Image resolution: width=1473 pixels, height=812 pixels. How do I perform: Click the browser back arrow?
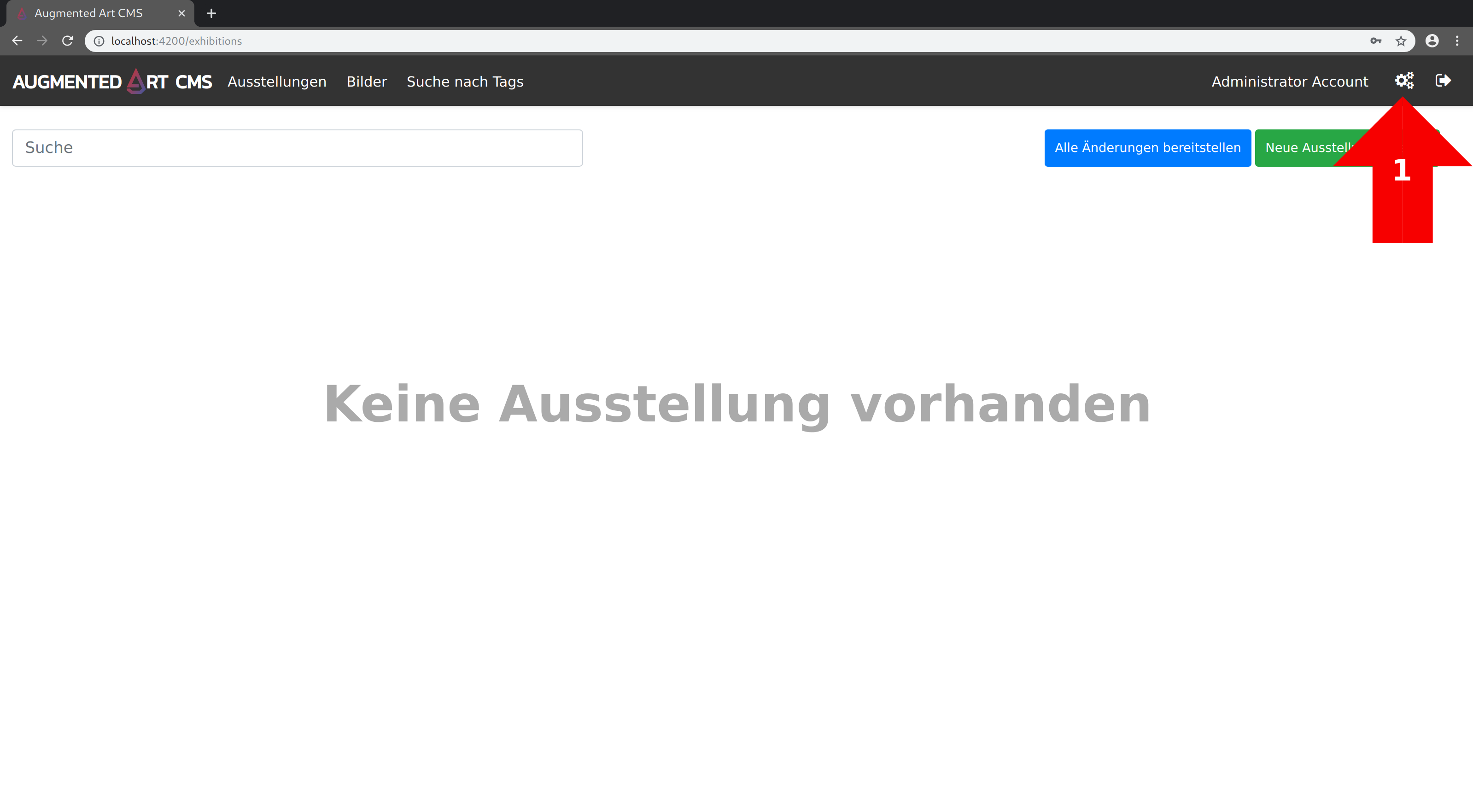tap(17, 41)
